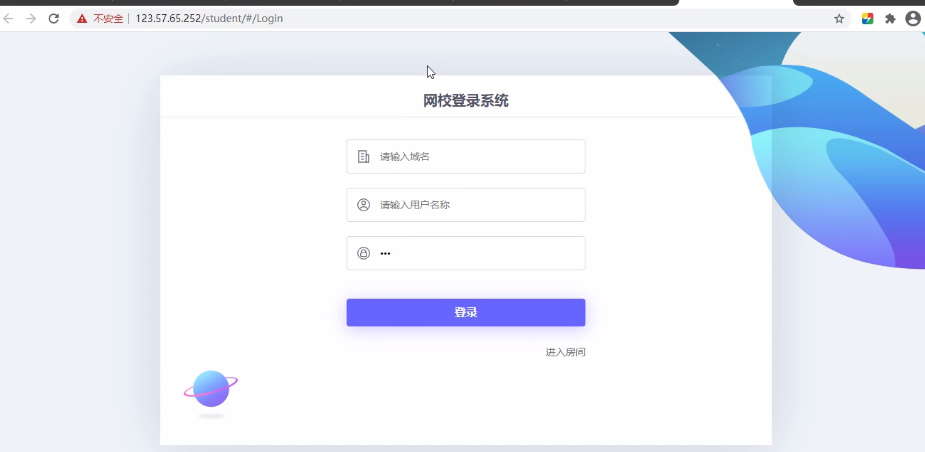Image resolution: width=925 pixels, height=452 pixels.
Task: Bookmark this page with the star icon
Action: point(839,18)
